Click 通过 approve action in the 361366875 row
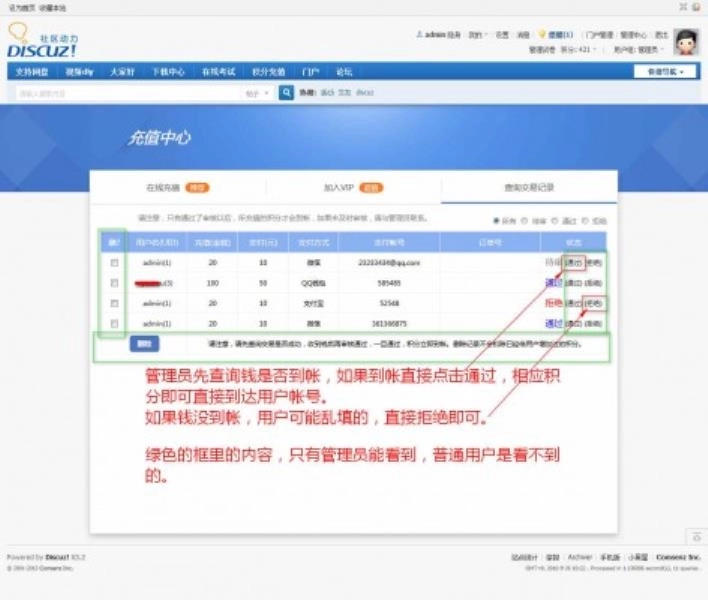Image resolution: width=708 pixels, height=600 pixels. [x=574, y=324]
